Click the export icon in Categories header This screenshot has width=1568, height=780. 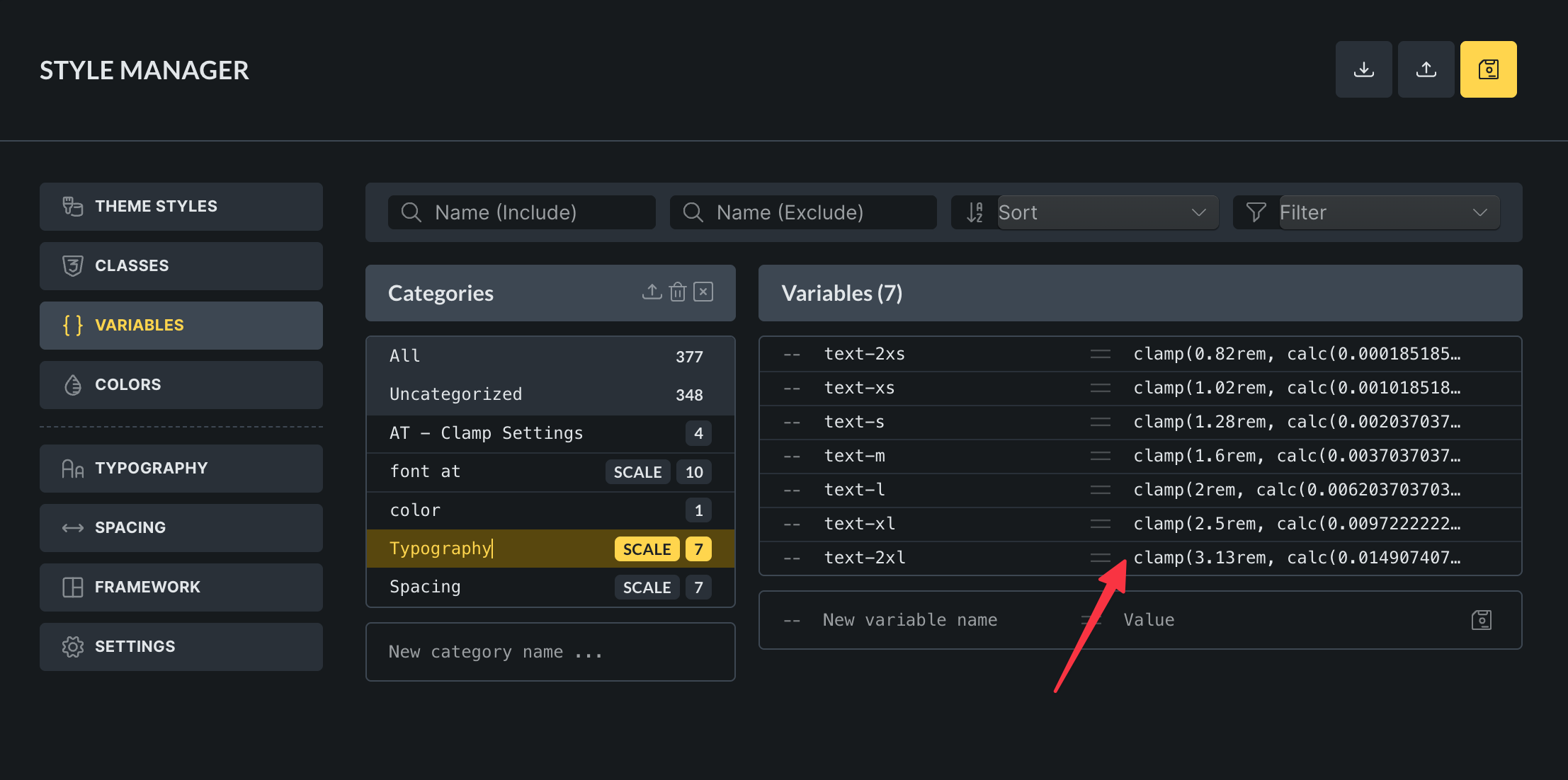tap(652, 292)
